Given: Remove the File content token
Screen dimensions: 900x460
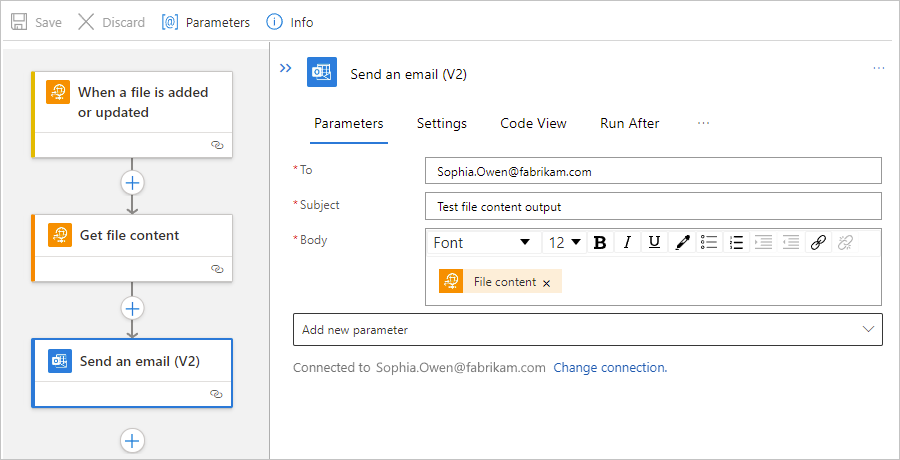Looking at the screenshot, I should [x=546, y=283].
